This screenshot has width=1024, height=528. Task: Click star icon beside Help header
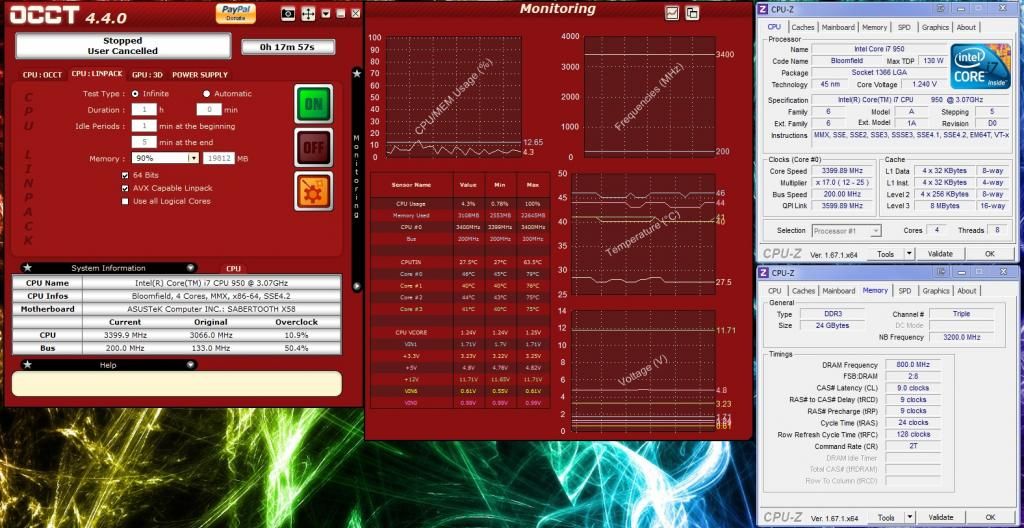27,365
